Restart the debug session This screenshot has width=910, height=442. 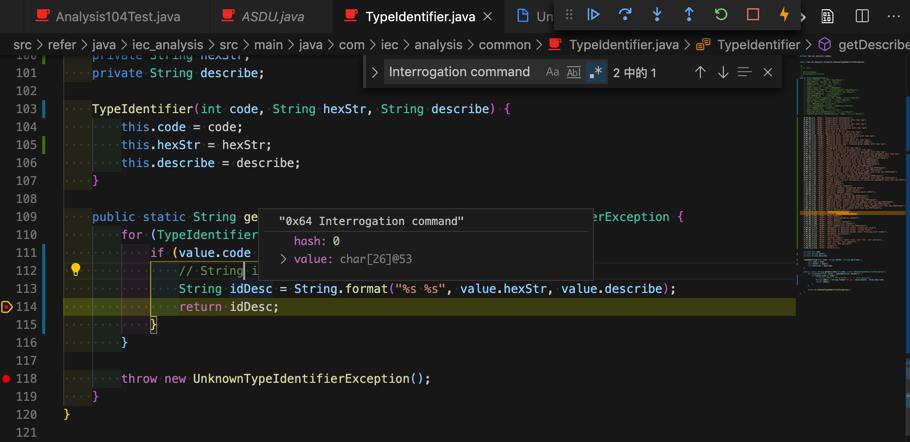pos(721,15)
